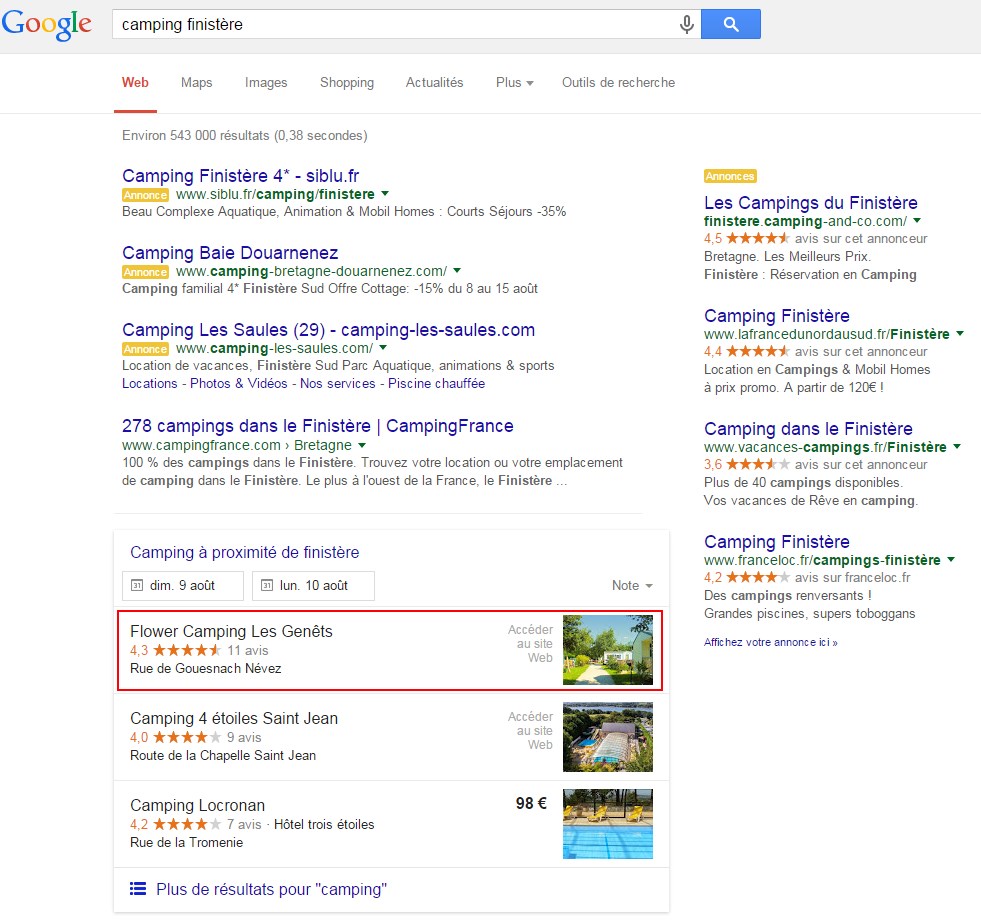Expand arrow beside lafrancedunordausud.fr URL
This screenshot has width=981, height=922.
tap(960, 334)
